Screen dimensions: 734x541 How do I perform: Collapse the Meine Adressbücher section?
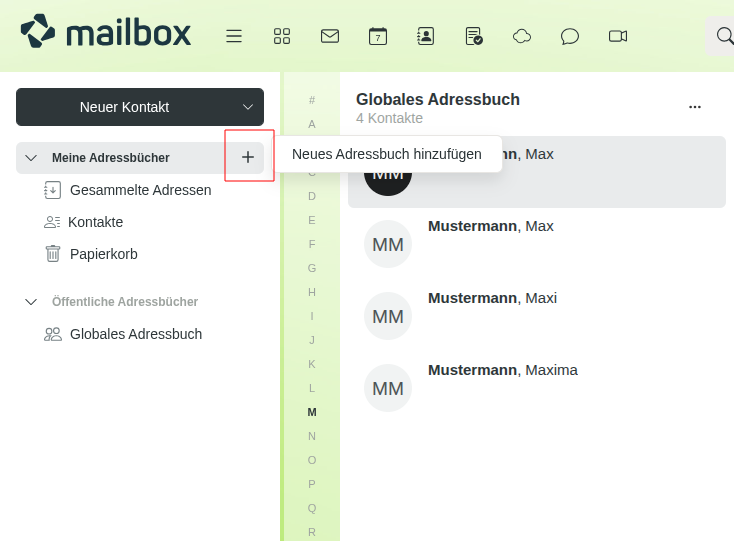point(31,158)
